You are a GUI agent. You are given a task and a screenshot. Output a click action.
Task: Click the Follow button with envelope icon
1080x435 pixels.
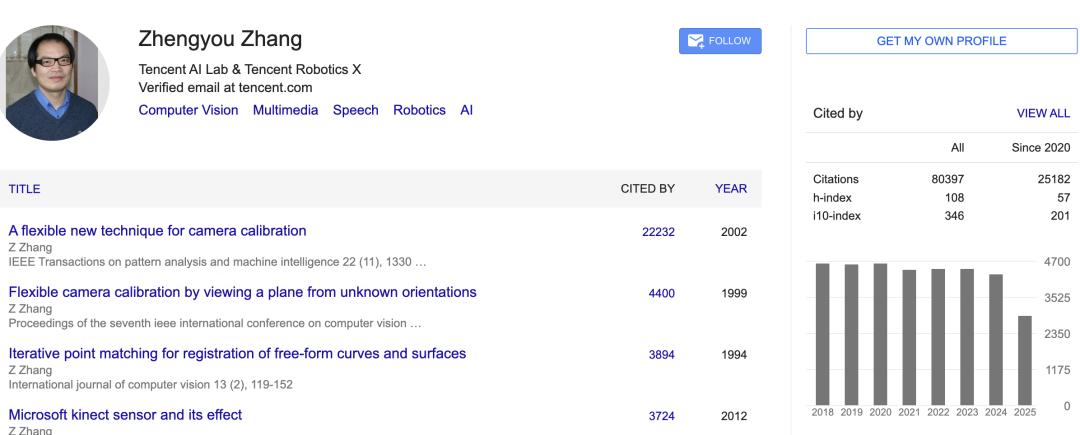pos(720,41)
